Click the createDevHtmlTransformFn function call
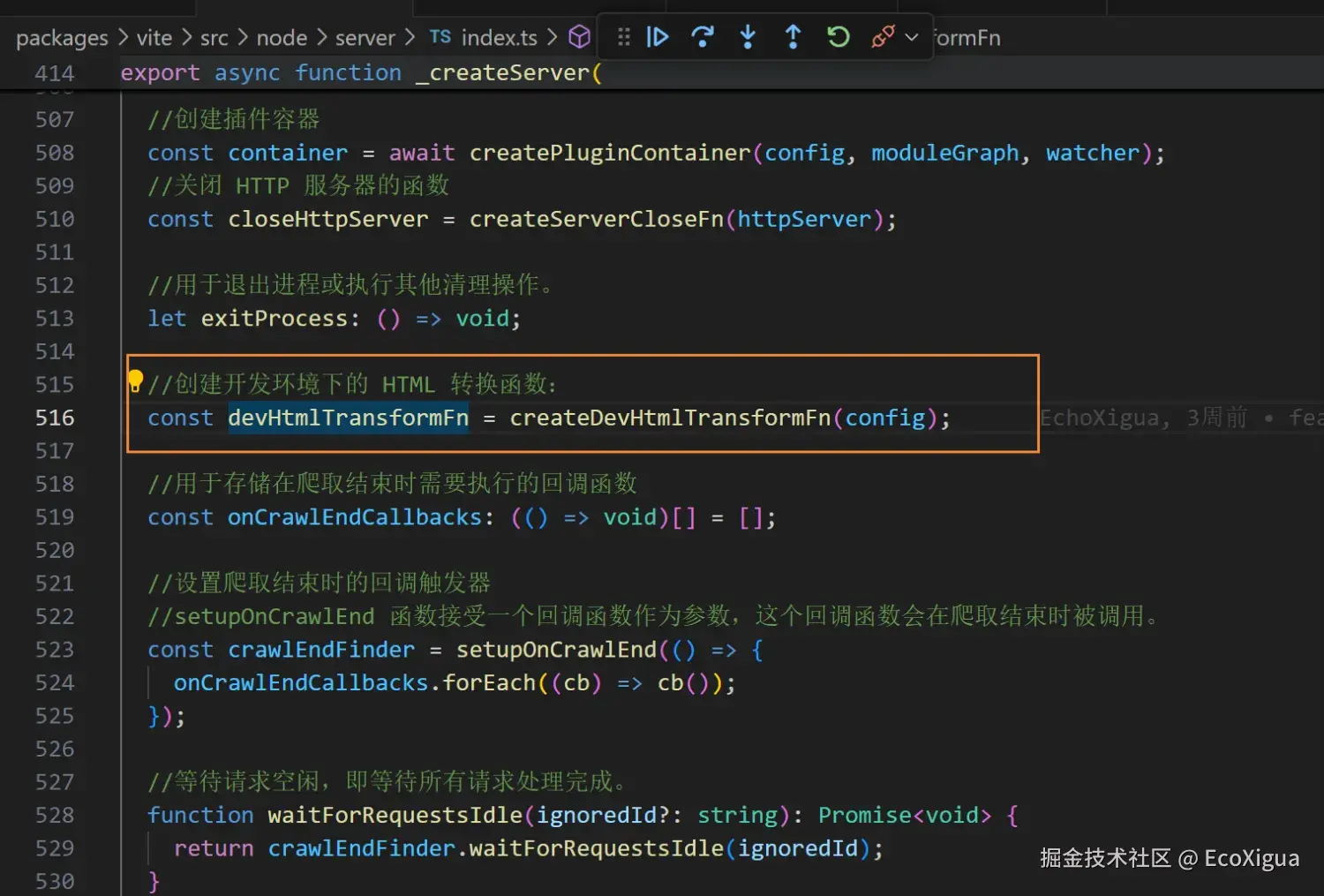Viewport: 1324px width, 896px height. click(670, 418)
